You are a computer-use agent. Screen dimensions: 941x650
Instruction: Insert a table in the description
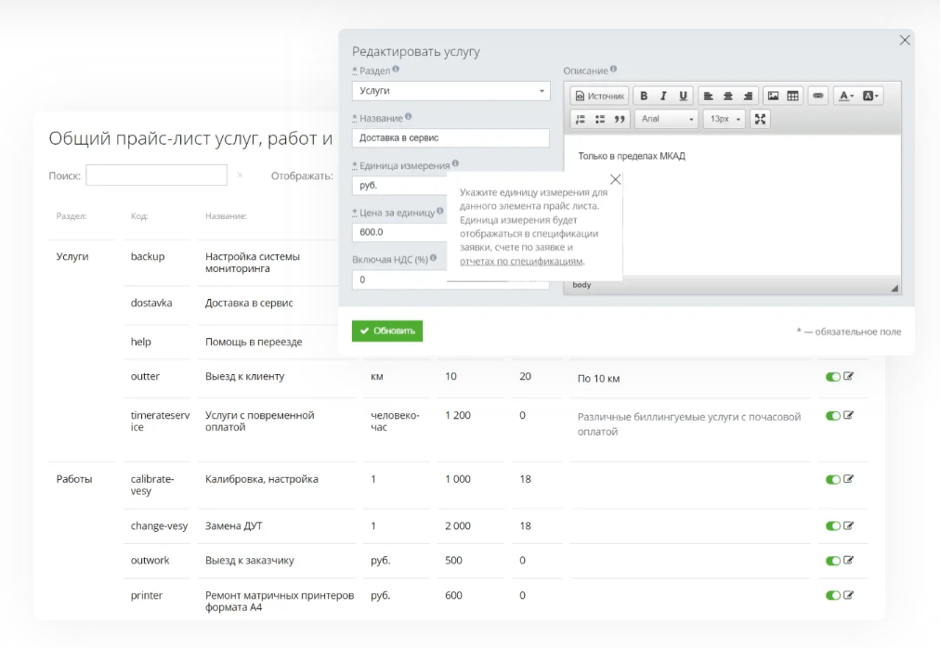pos(793,96)
